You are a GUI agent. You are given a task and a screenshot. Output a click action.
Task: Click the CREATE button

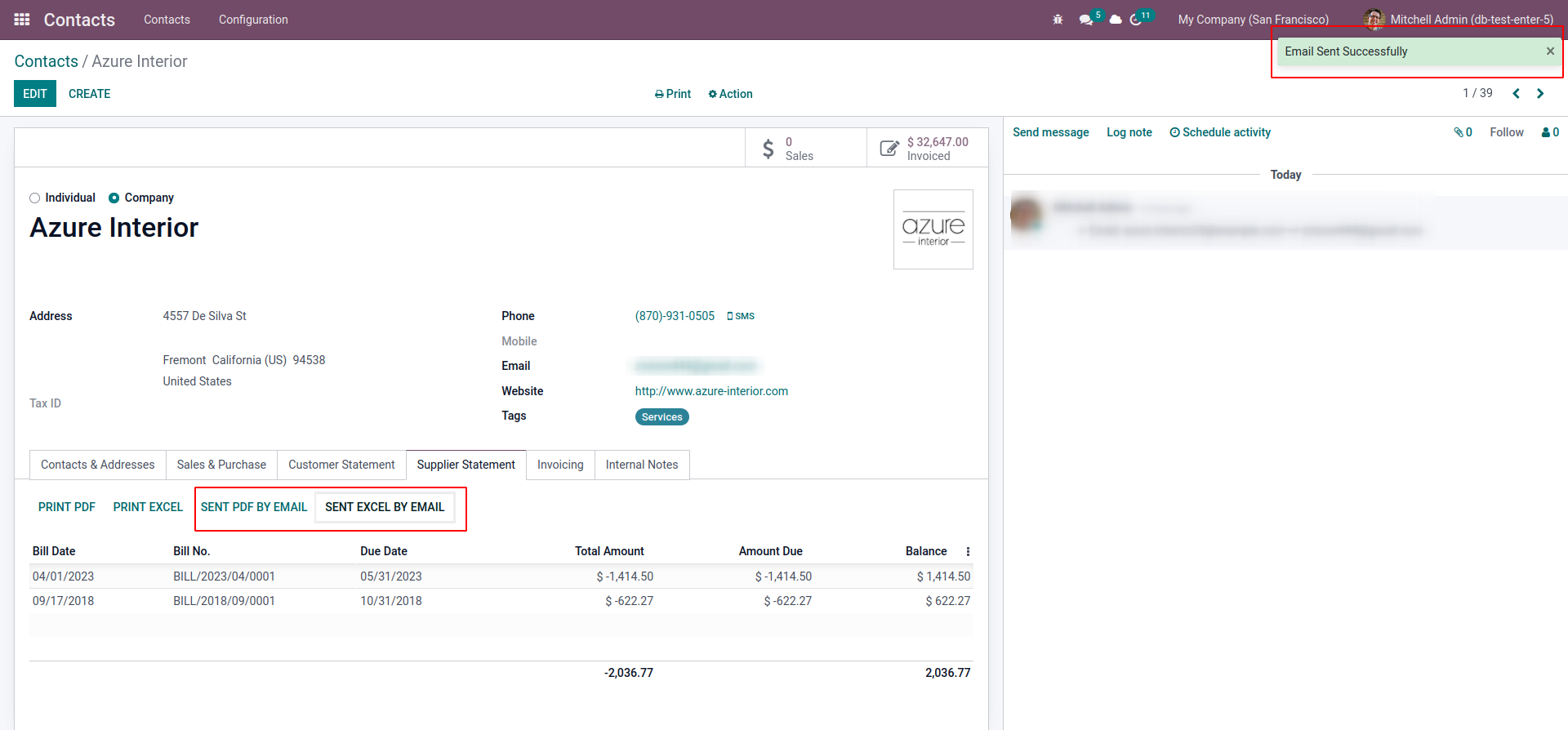tap(90, 94)
